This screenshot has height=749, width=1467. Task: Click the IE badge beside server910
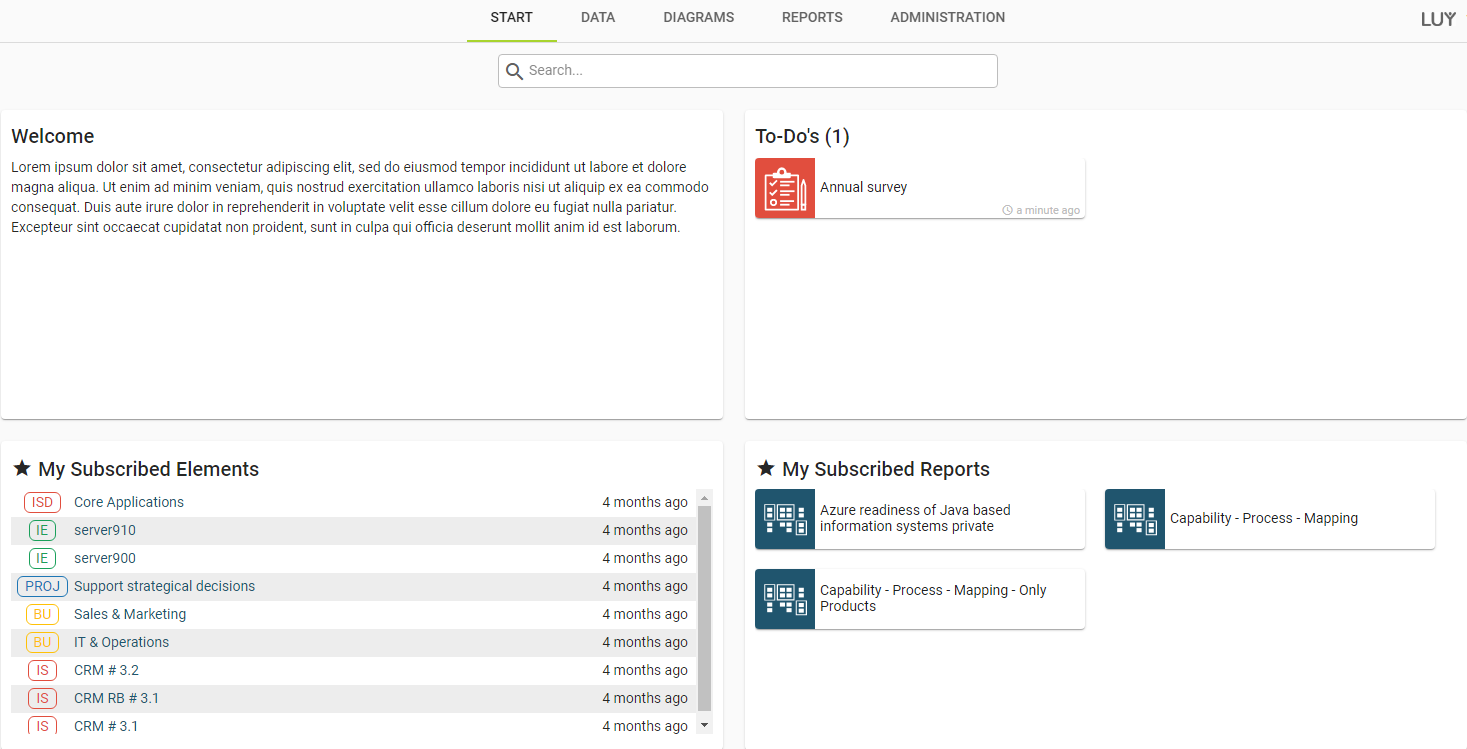pyautogui.click(x=42, y=530)
